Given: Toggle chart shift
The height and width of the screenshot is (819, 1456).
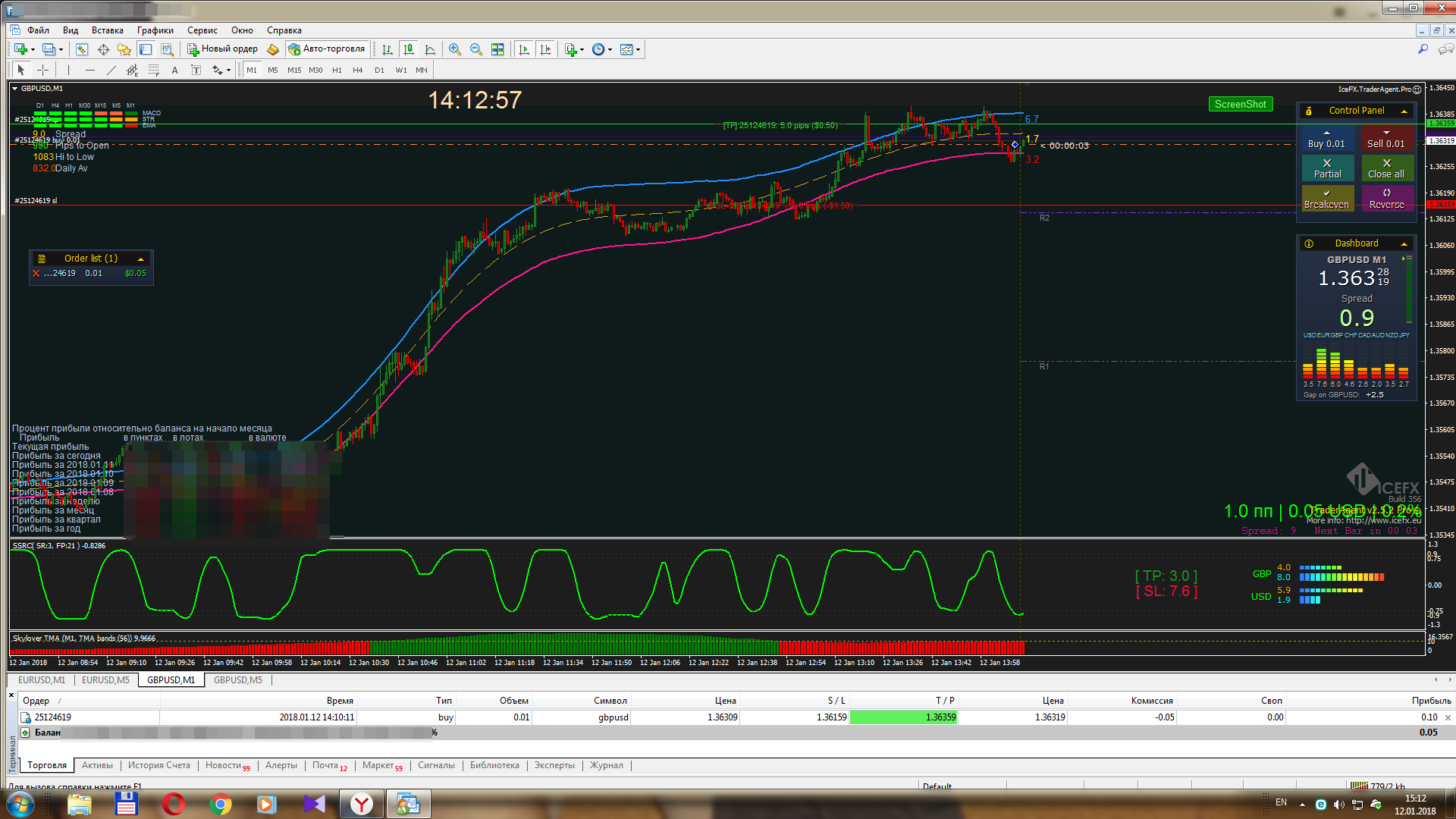Looking at the screenshot, I should coord(545,49).
